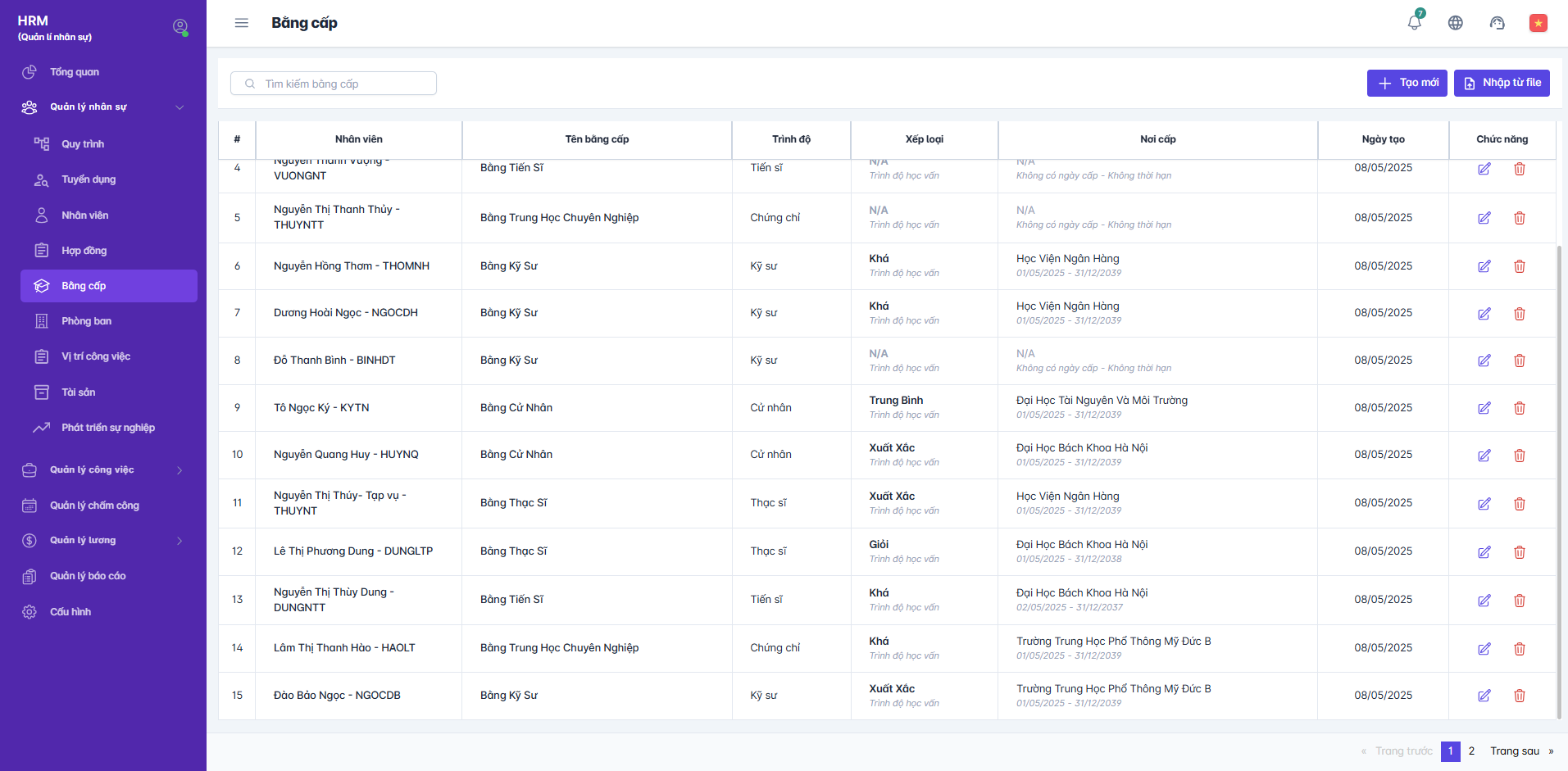Go to Hợp đồng in sidebar
Image resolution: width=1568 pixels, height=771 pixels.
(x=84, y=251)
